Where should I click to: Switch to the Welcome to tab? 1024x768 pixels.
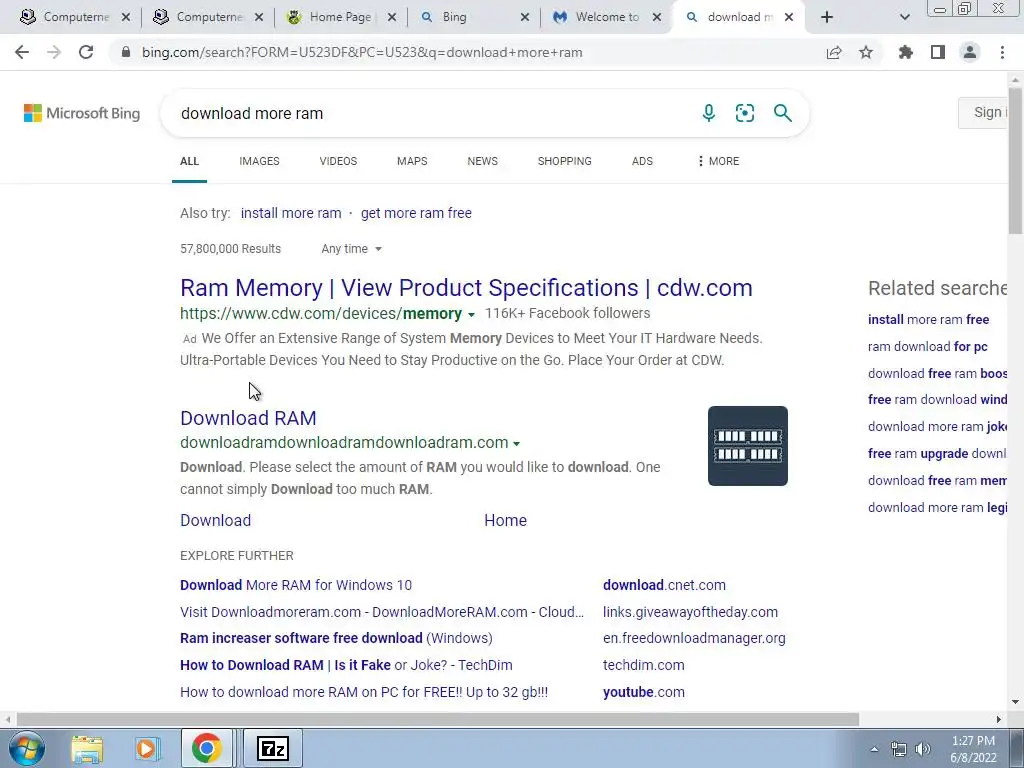click(606, 17)
